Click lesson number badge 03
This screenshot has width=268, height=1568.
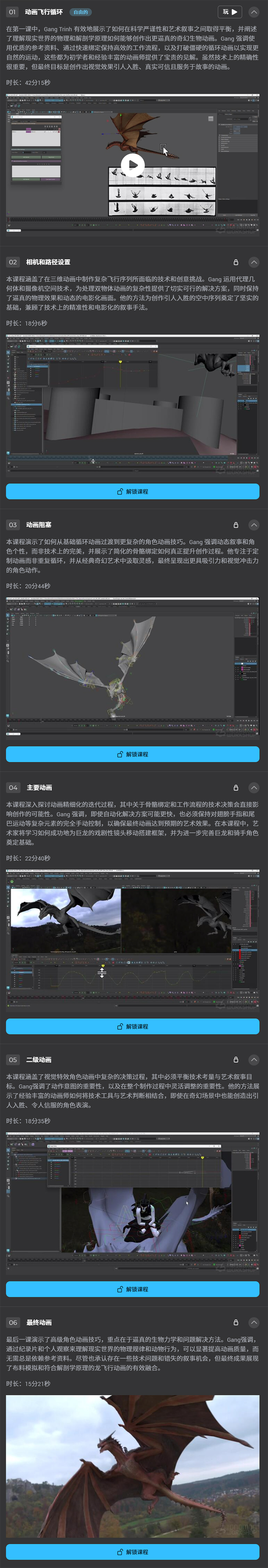tap(13, 525)
